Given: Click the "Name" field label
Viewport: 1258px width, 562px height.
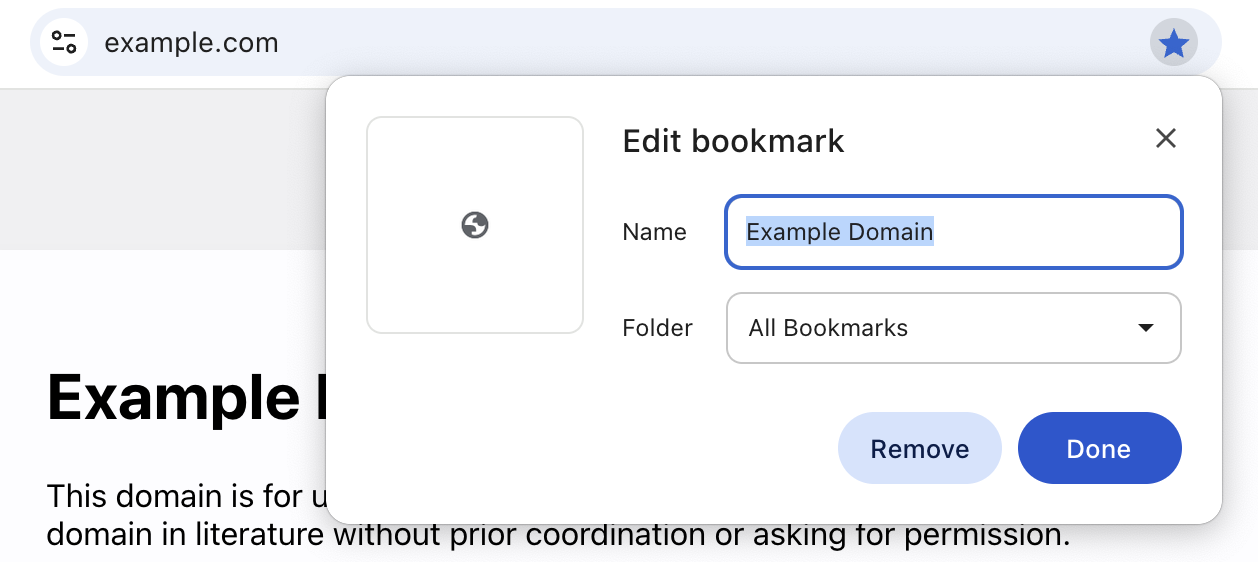Looking at the screenshot, I should (654, 232).
